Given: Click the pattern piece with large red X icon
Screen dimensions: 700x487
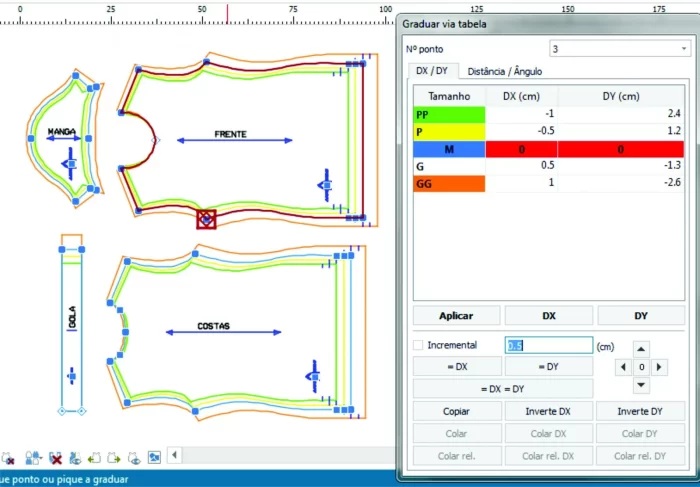Looking at the screenshot, I should tap(57, 458).
